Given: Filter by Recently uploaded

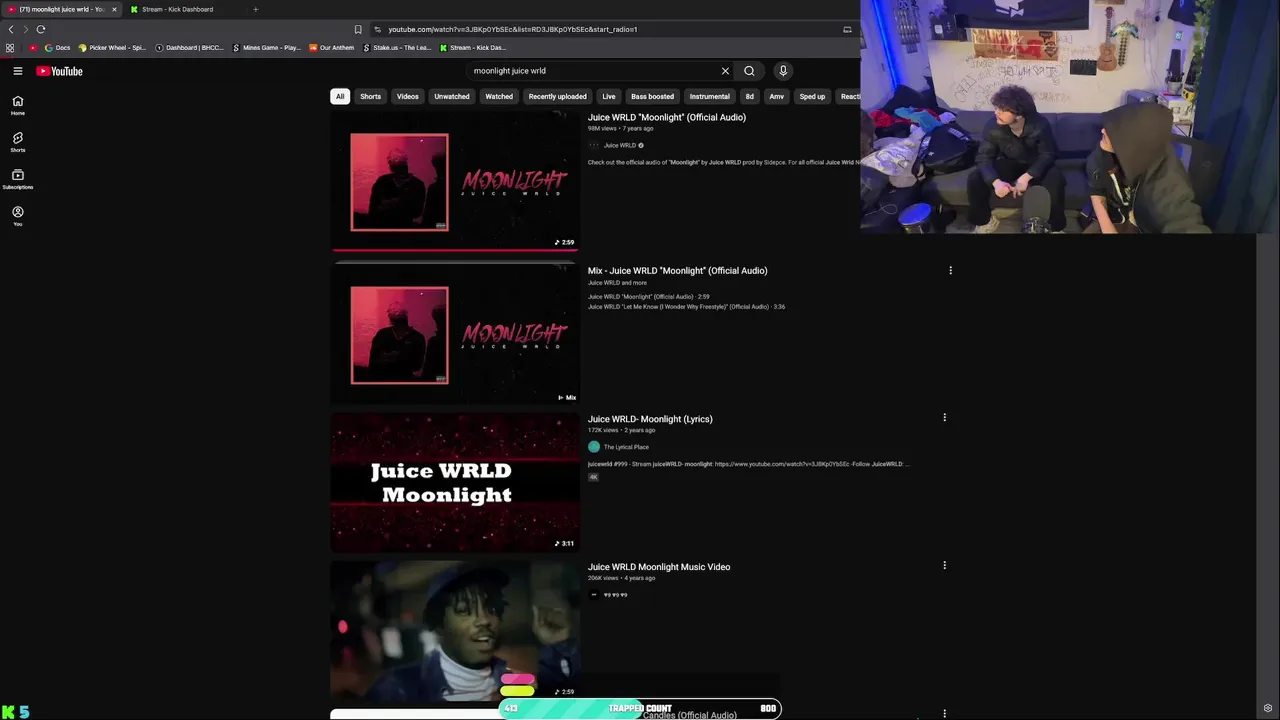Looking at the screenshot, I should (x=558, y=97).
